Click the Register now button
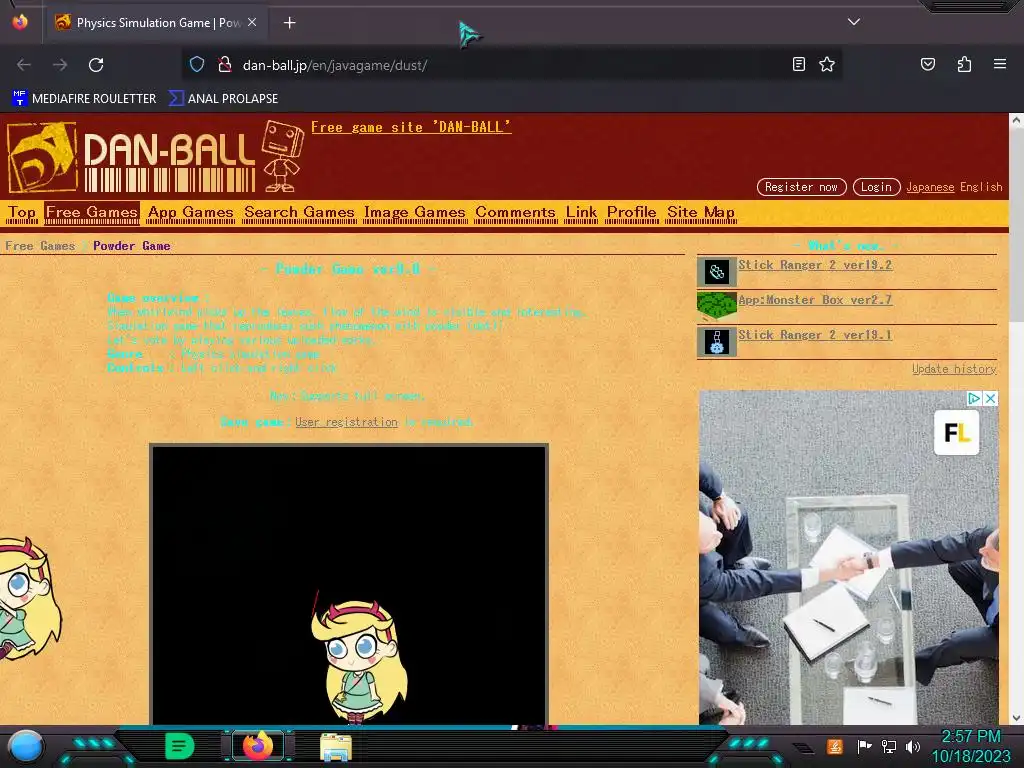This screenshot has height=768, width=1024. click(801, 187)
